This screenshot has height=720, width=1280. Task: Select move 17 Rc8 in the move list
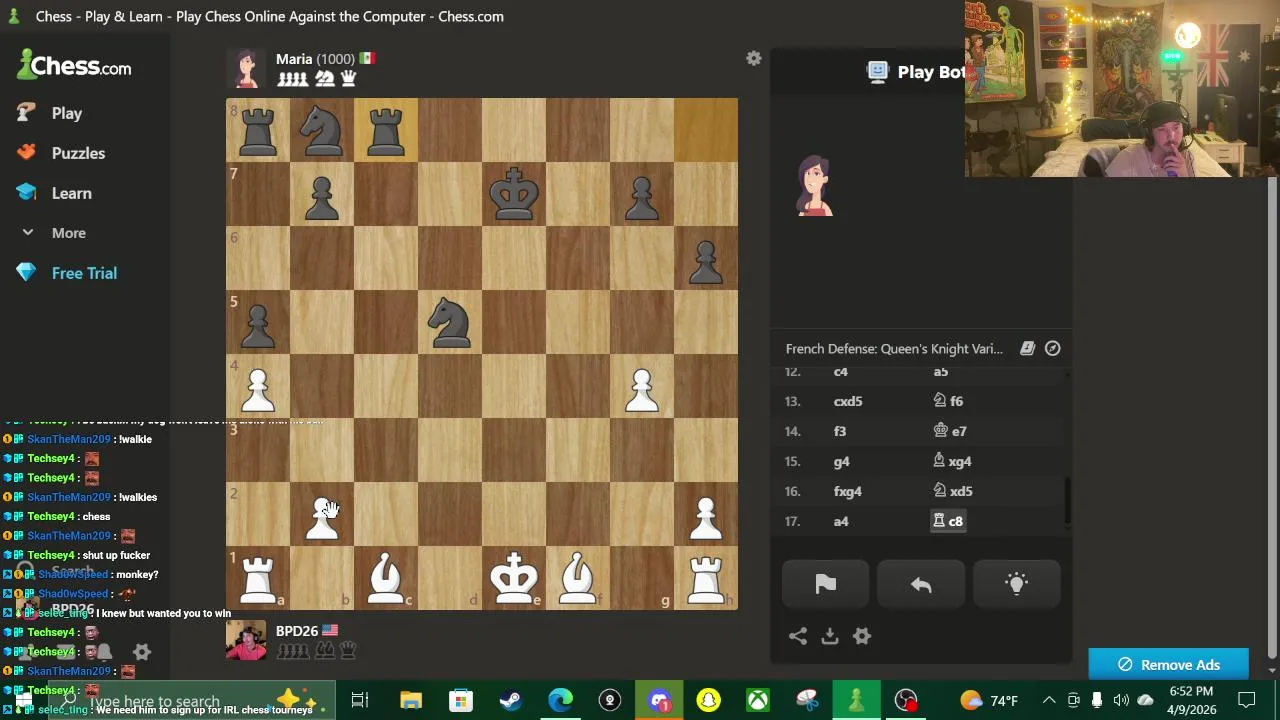(948, 521)
